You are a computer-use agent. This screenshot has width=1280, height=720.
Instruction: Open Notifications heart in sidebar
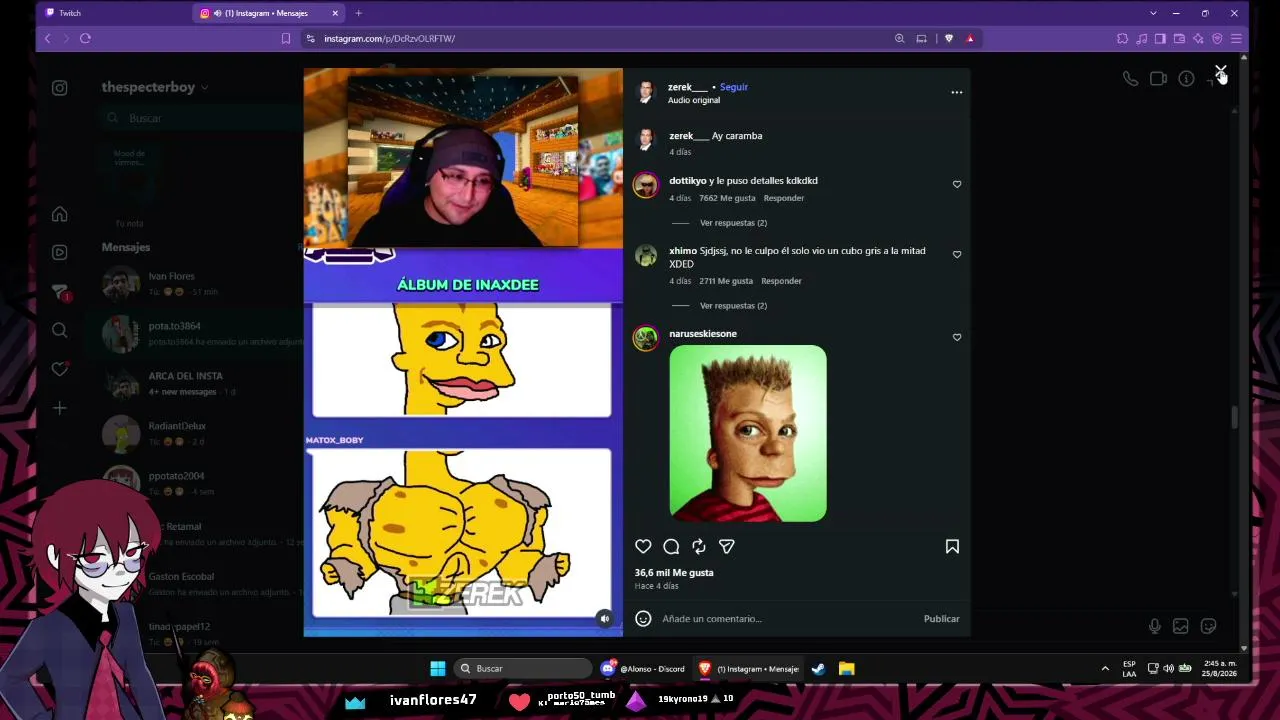pos(60,369)
